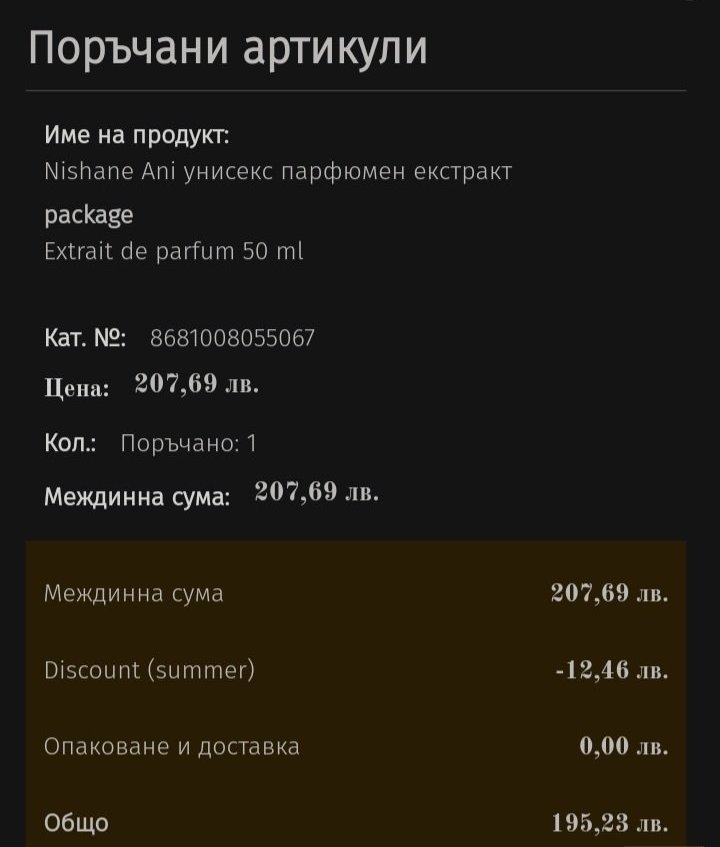Click the amount next to bold "Междинна сума:"

tap(317, 493)
